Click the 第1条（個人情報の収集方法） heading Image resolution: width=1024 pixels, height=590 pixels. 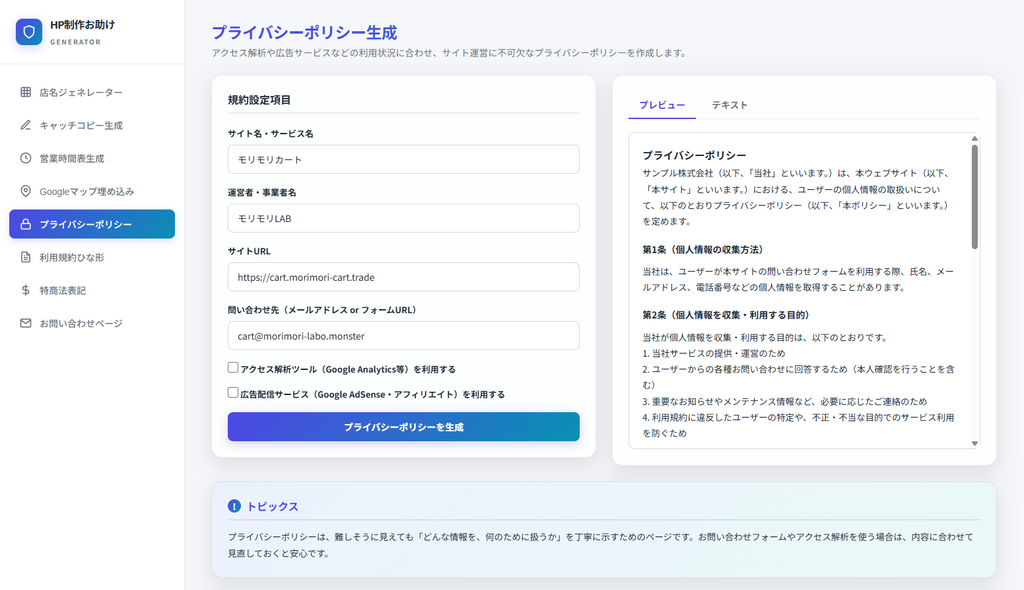click(703, 250)
